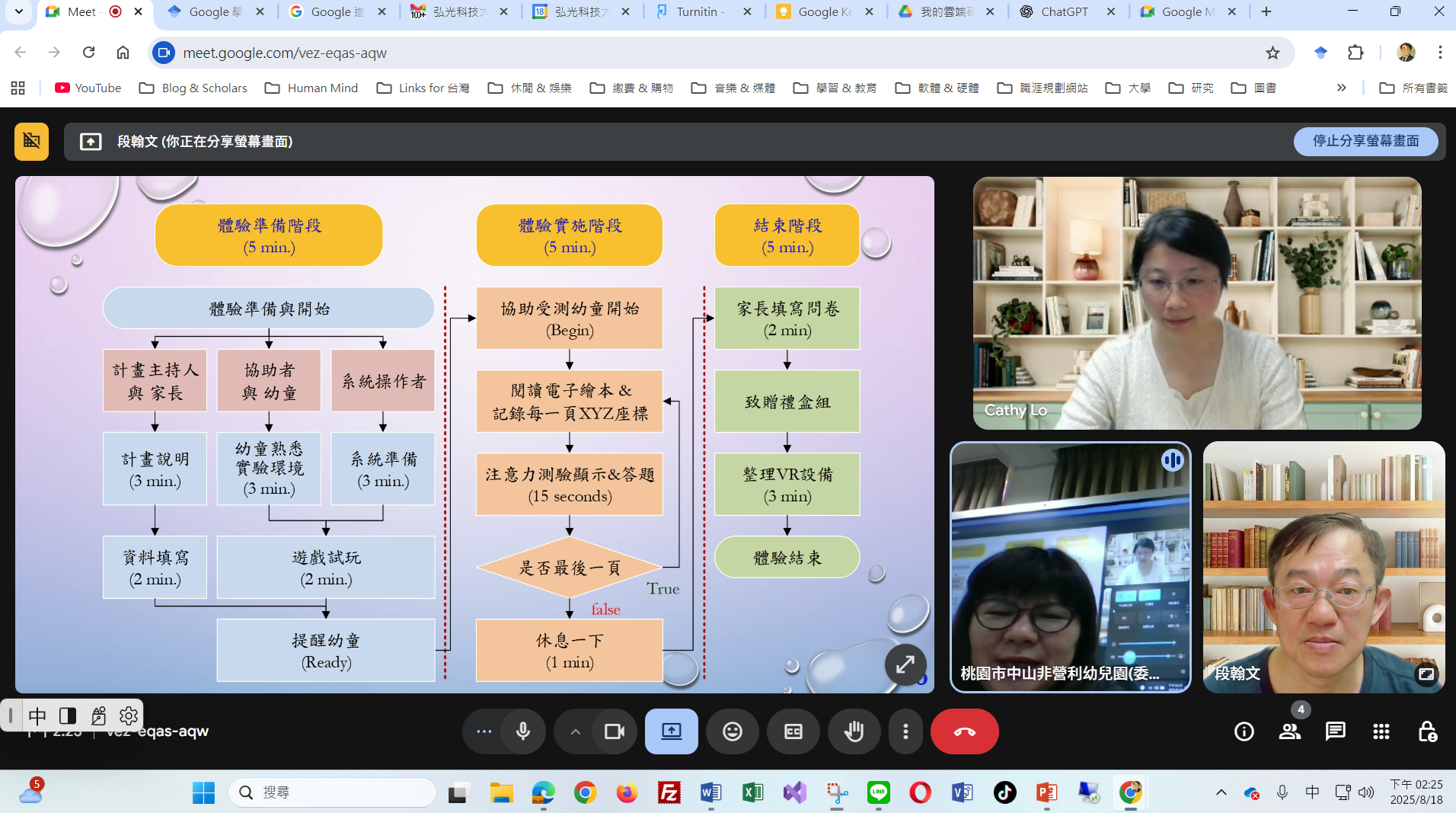The height and width of the screenshot is (813, 1456).
Task: Turn off camera in Meet controls
Action: [614, 731]
